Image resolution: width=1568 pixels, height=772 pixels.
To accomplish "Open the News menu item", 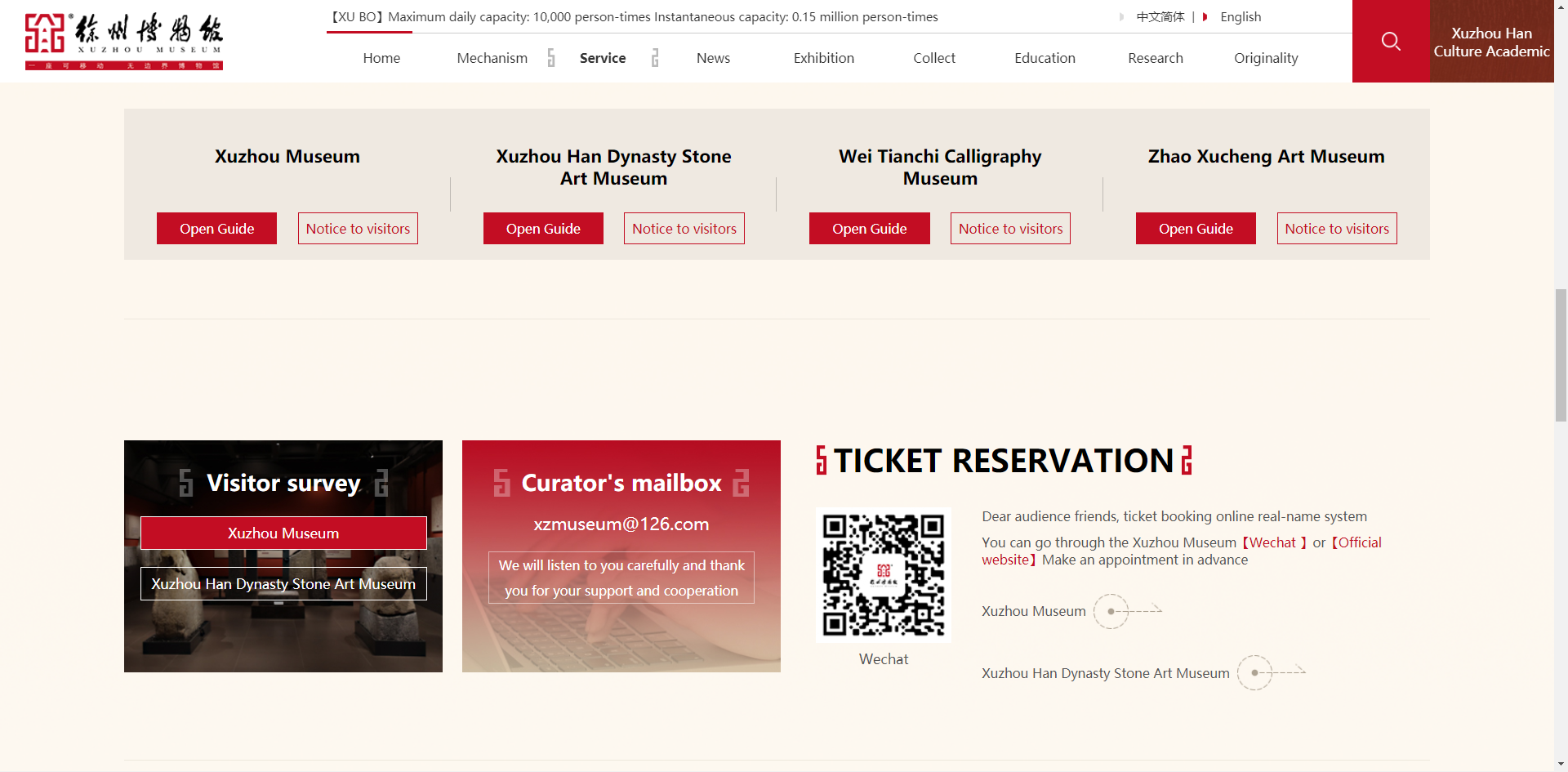I will click(713, 58).
